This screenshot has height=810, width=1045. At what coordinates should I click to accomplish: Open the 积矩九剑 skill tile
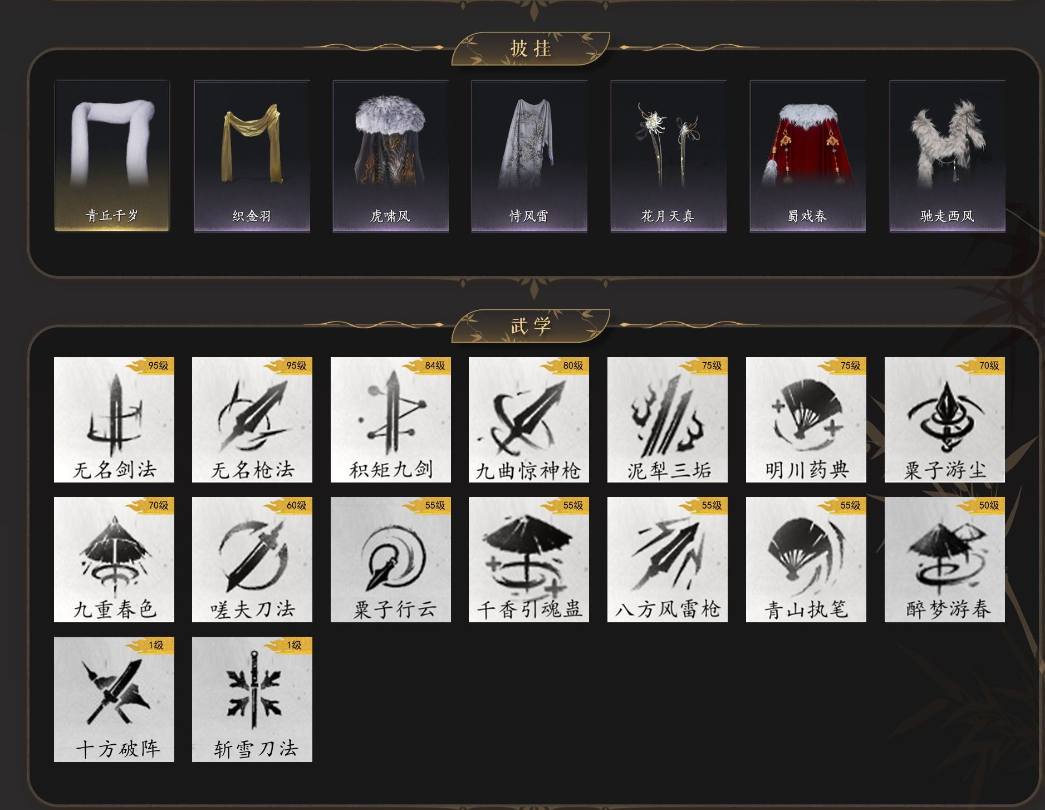click(391, 419)
